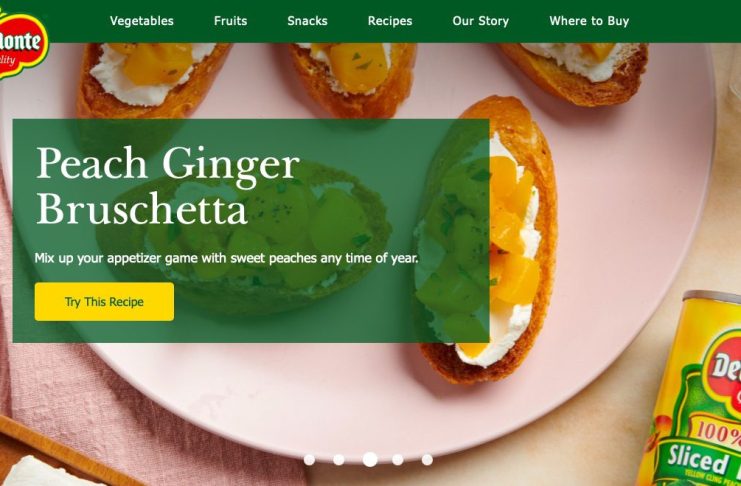Open the Vegetables menu item
The image size is (741, 486).
142,21
